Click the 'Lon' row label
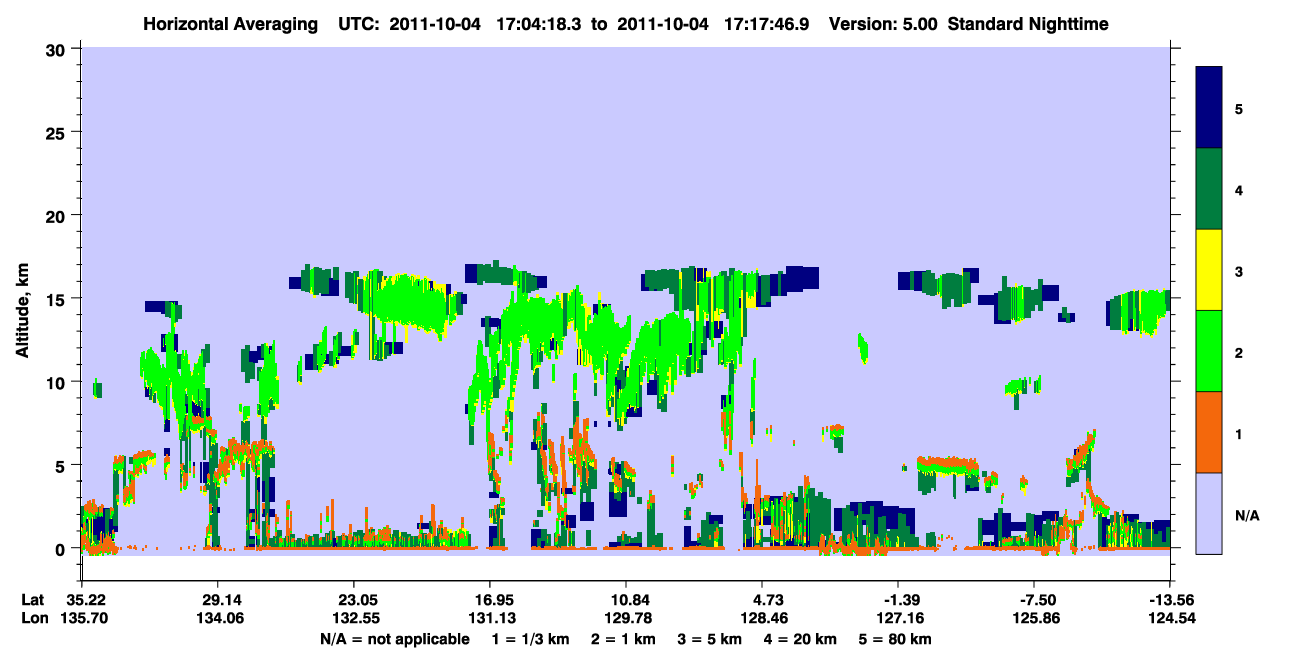 pyautogui.click(x=33, y=618)
